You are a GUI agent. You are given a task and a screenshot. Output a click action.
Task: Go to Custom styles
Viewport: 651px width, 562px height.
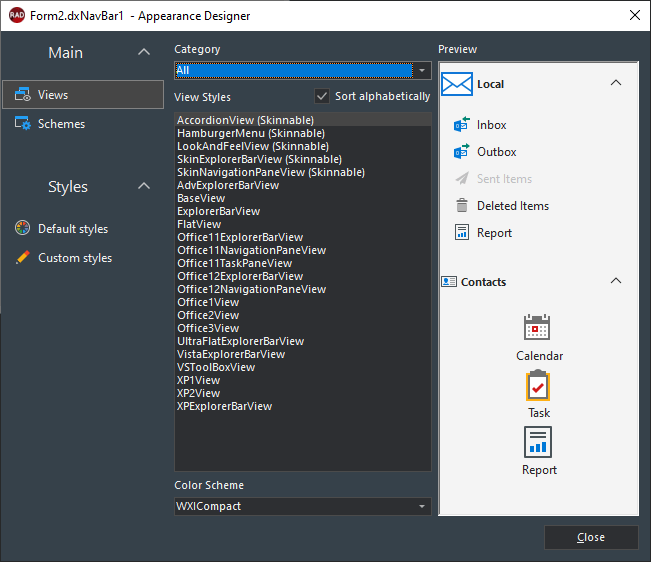point(74,258)
